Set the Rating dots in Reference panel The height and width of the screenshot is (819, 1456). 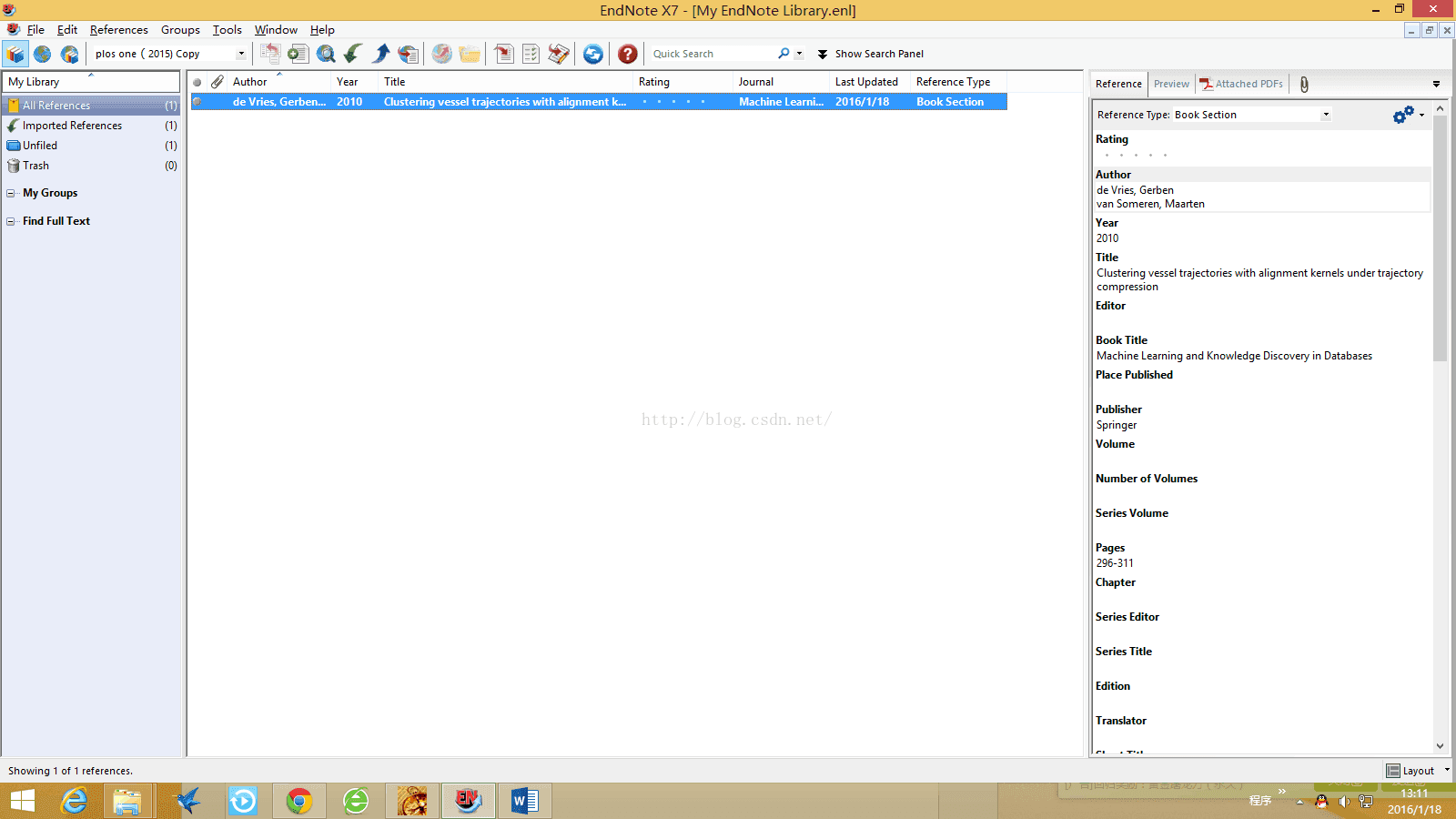1136,156
